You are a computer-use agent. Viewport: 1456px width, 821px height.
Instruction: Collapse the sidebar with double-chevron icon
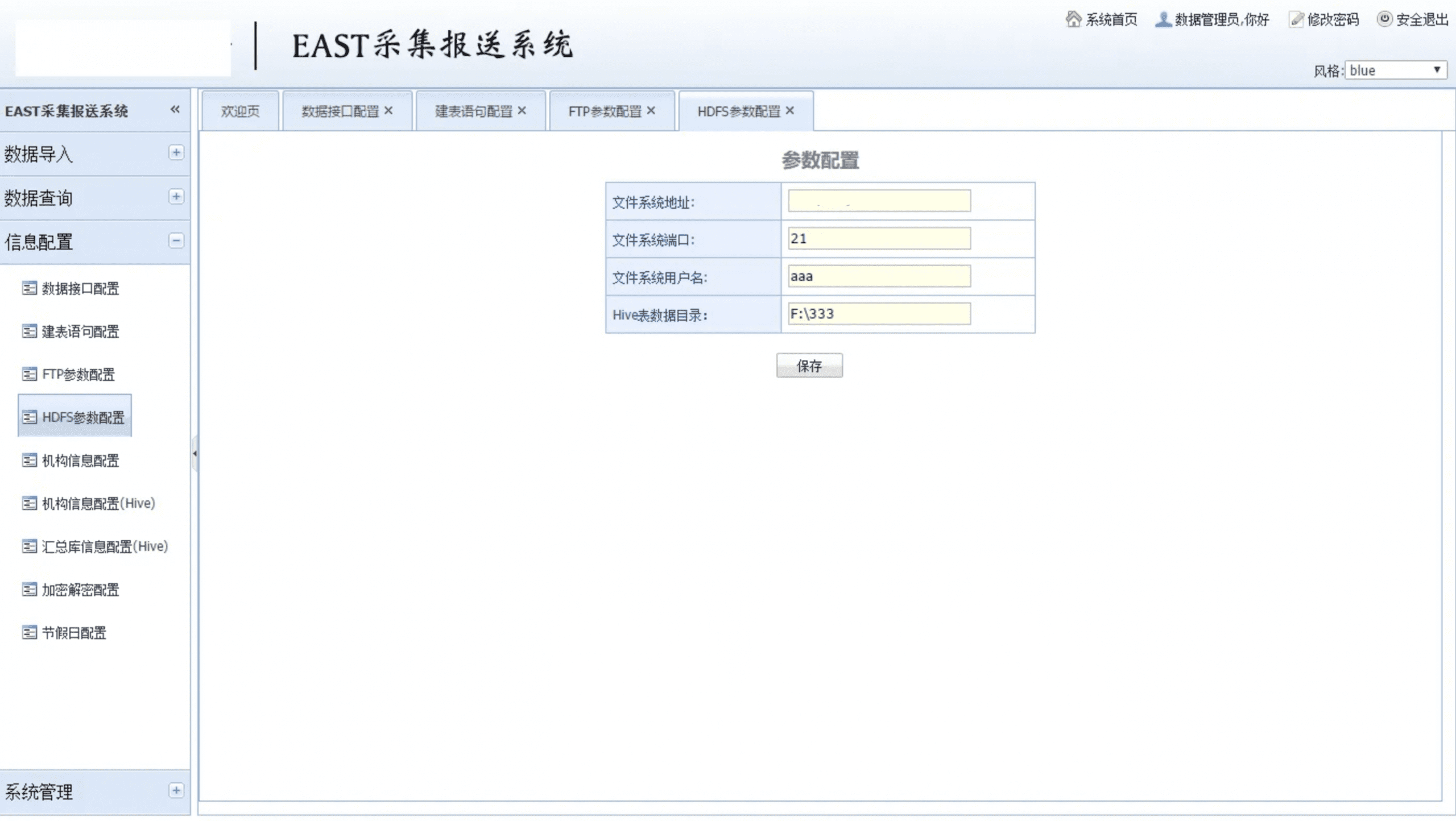coord(175,109)
